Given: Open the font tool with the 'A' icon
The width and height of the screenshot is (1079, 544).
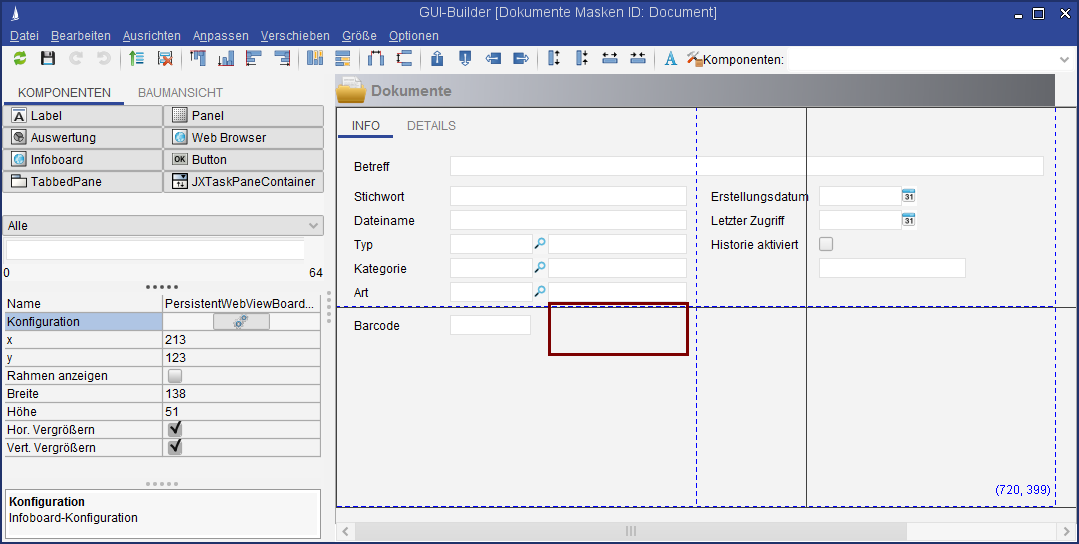Looking at the screenshot, I should tap(671, 59).
